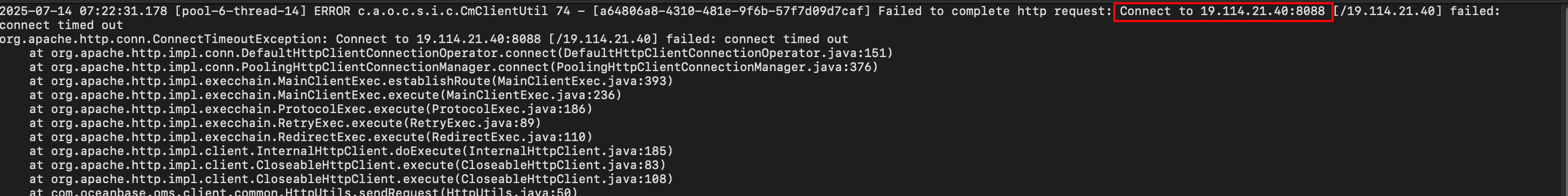Click the ERROR log level word
This screenshot has width=1568, height=196.
332,11
